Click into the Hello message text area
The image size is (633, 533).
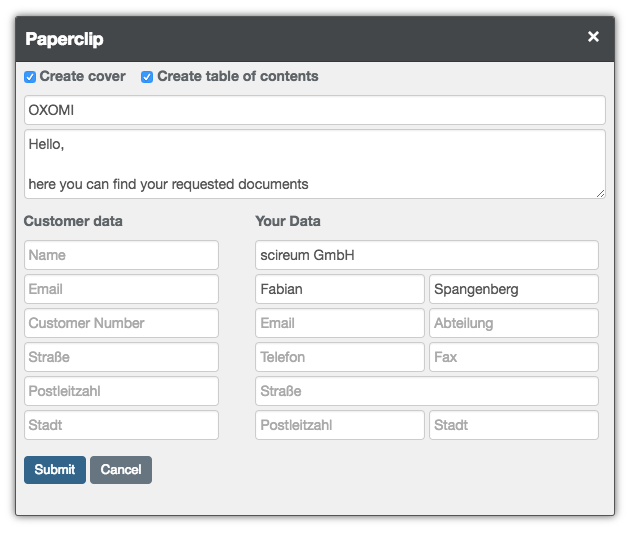click(x=314, y=164)
